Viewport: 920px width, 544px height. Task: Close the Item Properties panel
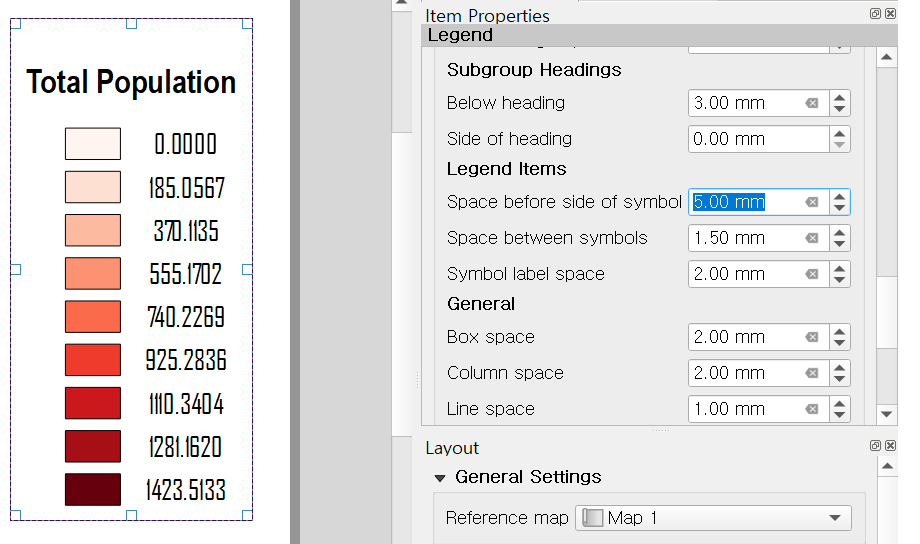[x=891, y=13]
